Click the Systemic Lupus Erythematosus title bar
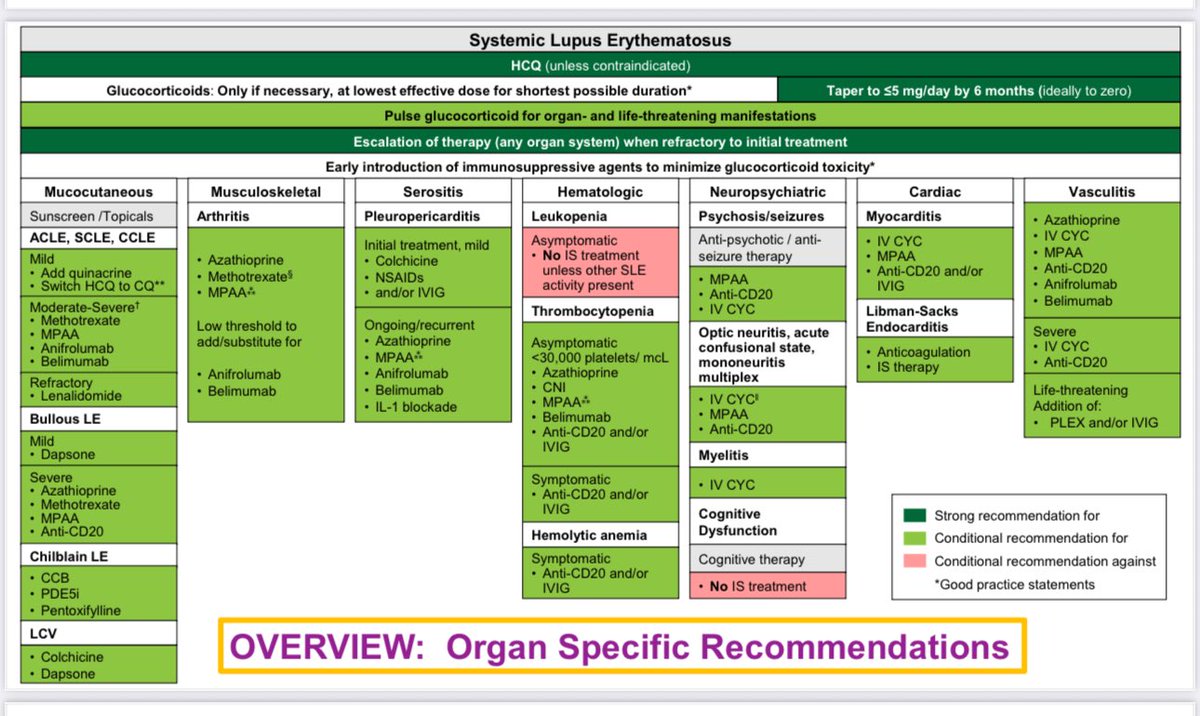 point(600,40)
